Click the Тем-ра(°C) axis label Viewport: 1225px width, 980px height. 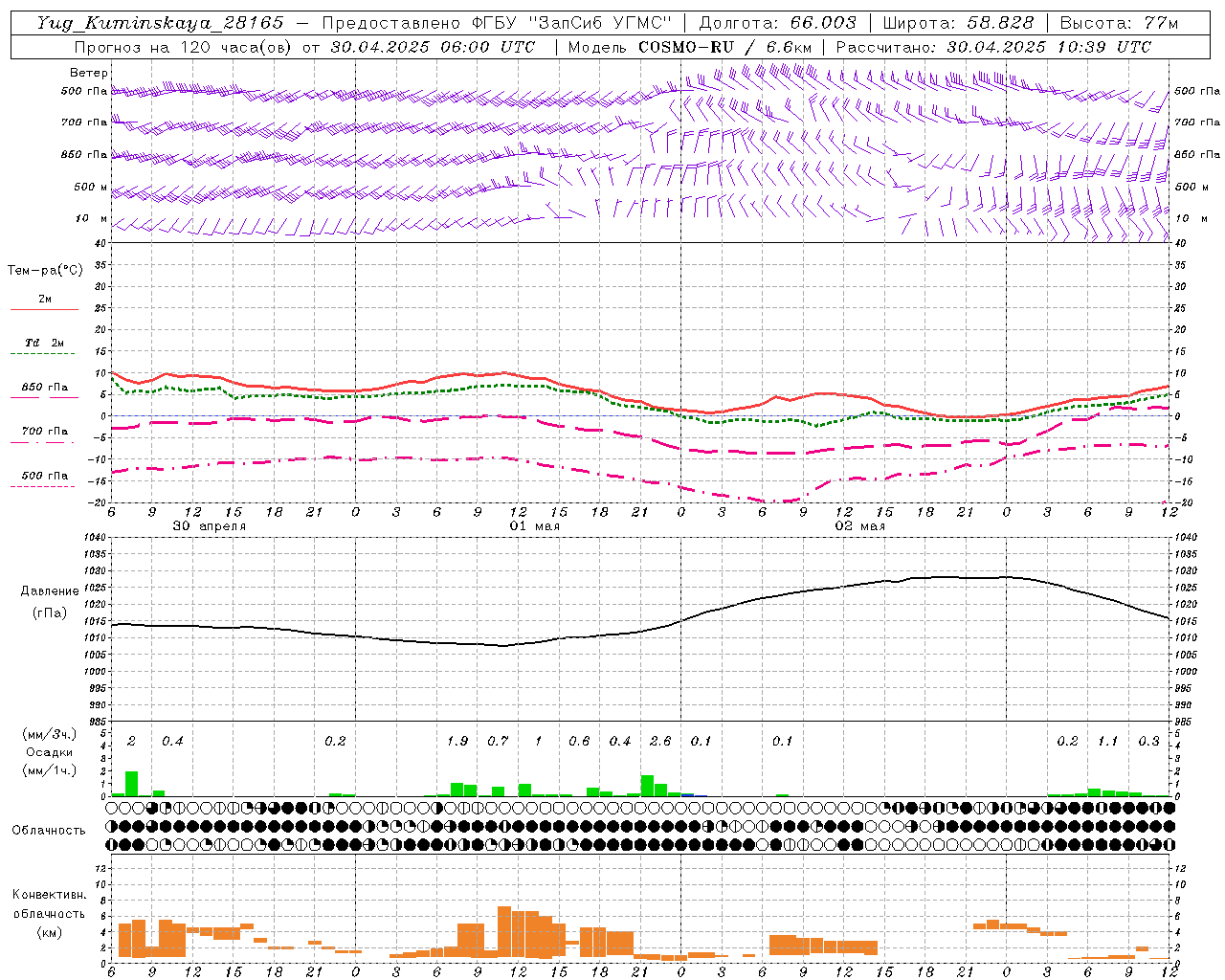[45, 271]
